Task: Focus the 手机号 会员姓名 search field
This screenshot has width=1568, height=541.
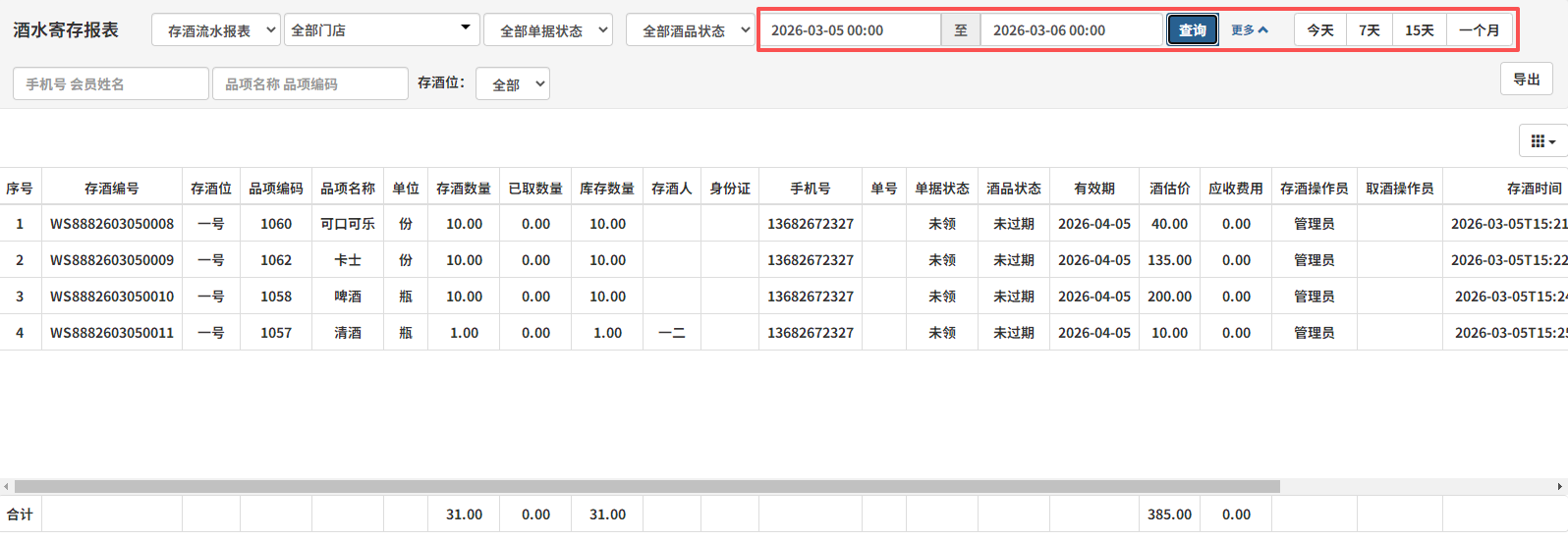Action: (x=111, y=84)
